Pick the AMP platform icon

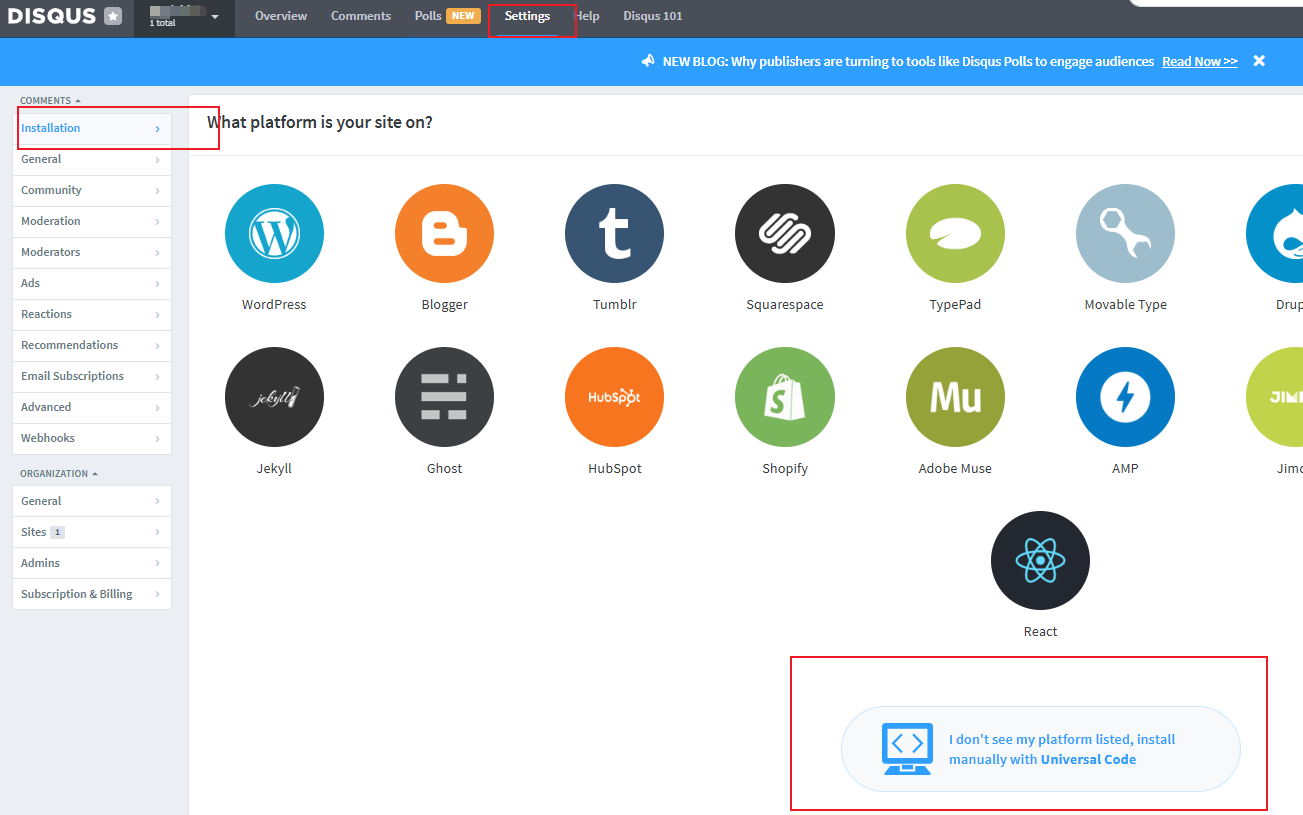point(1125,397)
